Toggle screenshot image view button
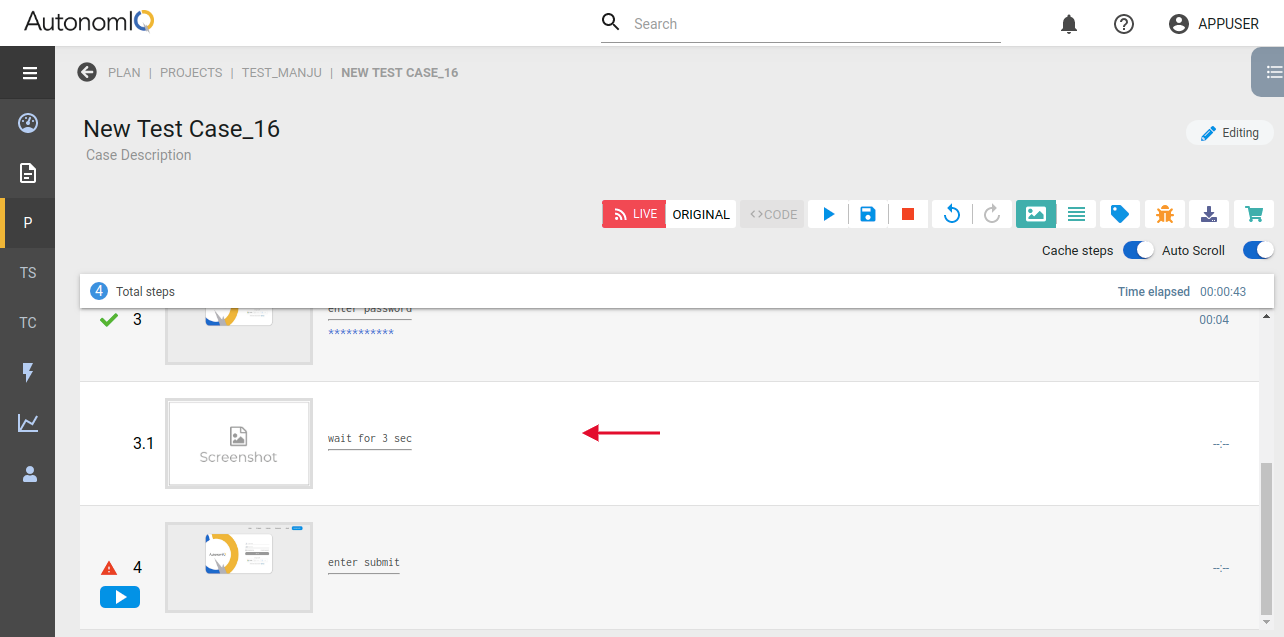The width and height of the screenshot is (1284, 637). tap(1036, 214)
